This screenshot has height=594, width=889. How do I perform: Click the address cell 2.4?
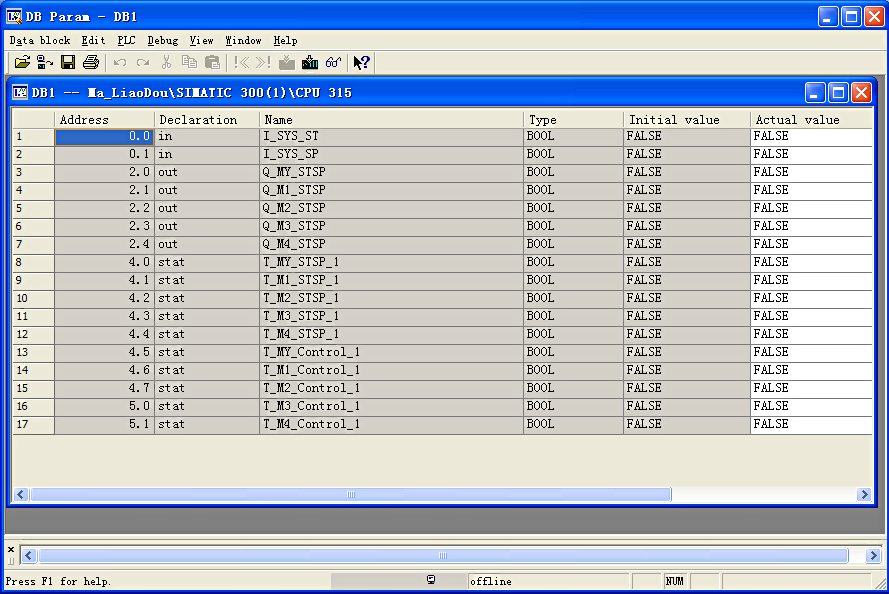(104, 244)
